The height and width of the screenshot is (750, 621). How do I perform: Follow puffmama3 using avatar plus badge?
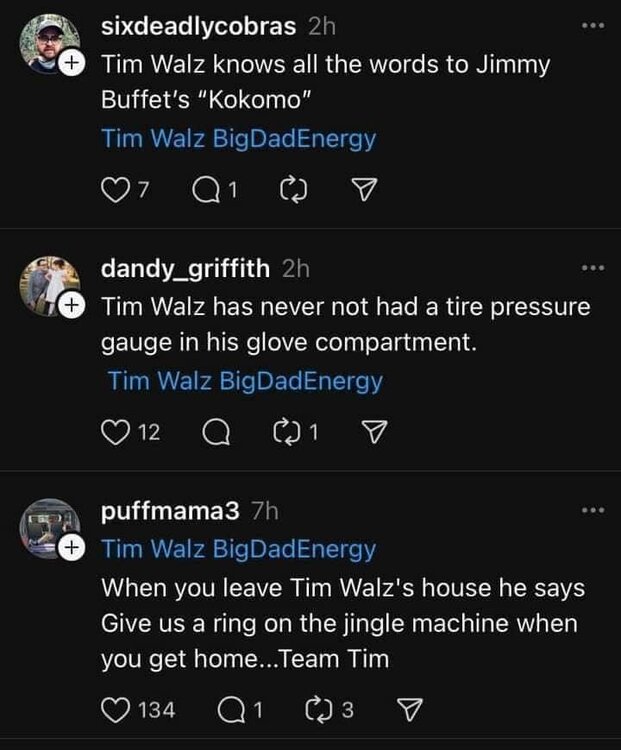tap(71, 548)
